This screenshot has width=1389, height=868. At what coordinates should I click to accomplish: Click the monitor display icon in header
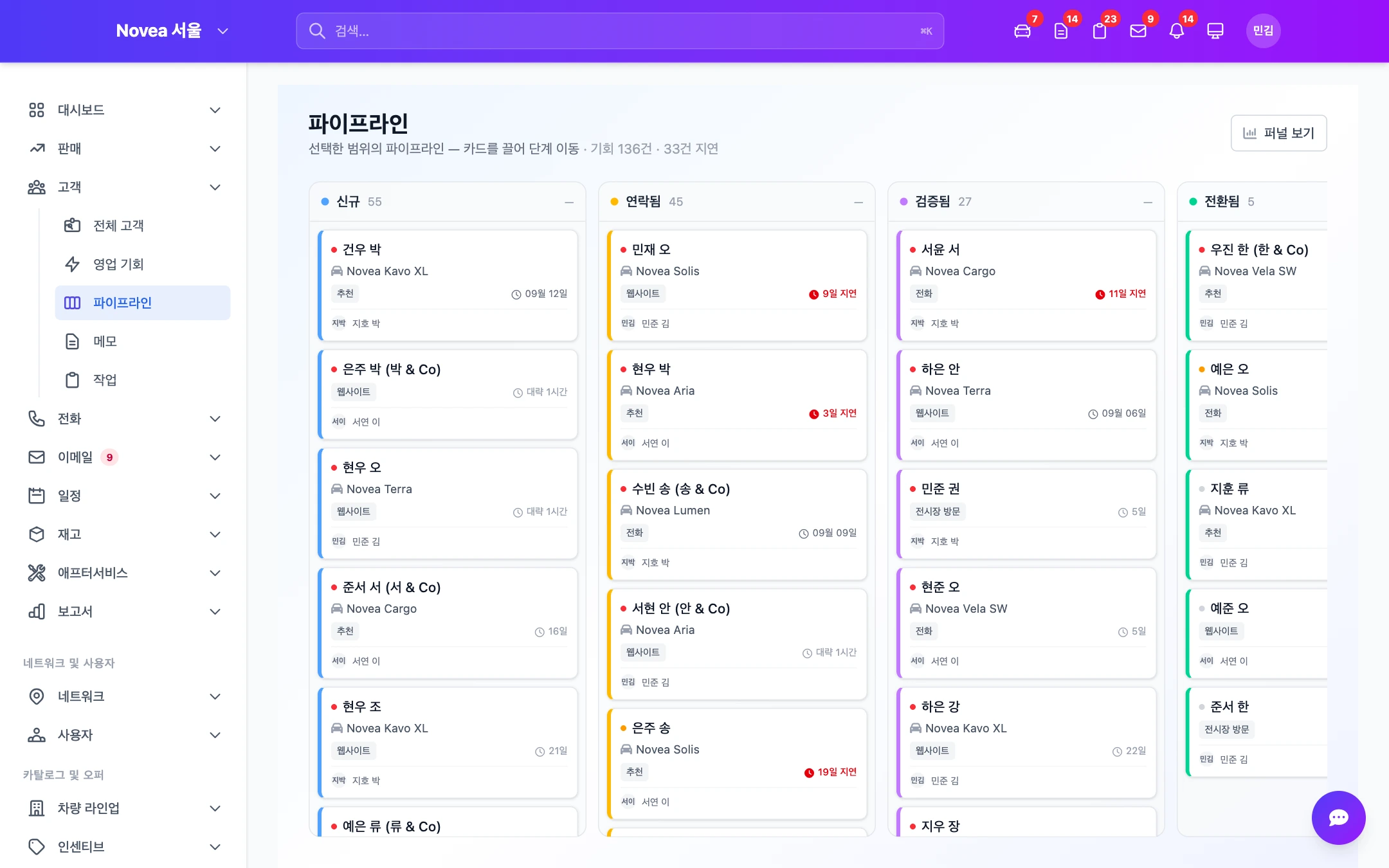pos(1215,31)
